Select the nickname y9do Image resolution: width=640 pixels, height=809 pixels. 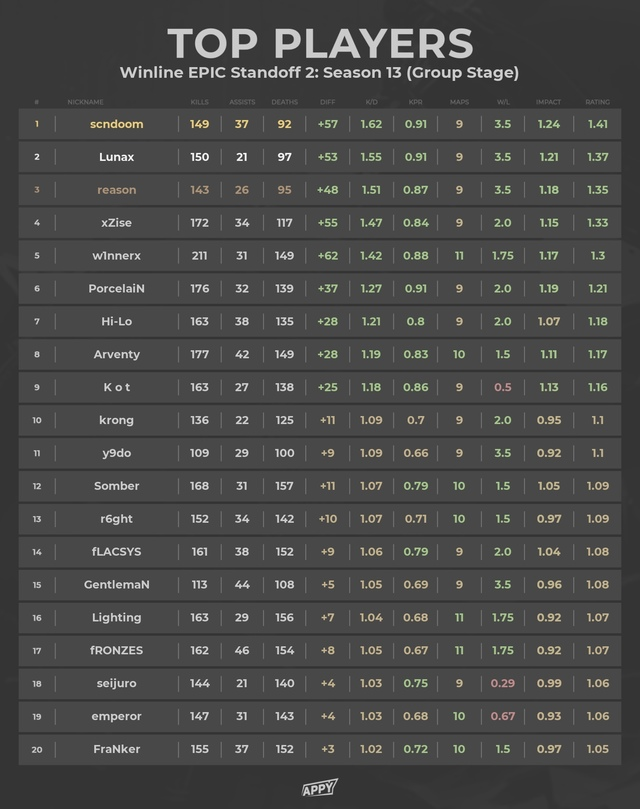pyautogui.click(x=117, y=454)
